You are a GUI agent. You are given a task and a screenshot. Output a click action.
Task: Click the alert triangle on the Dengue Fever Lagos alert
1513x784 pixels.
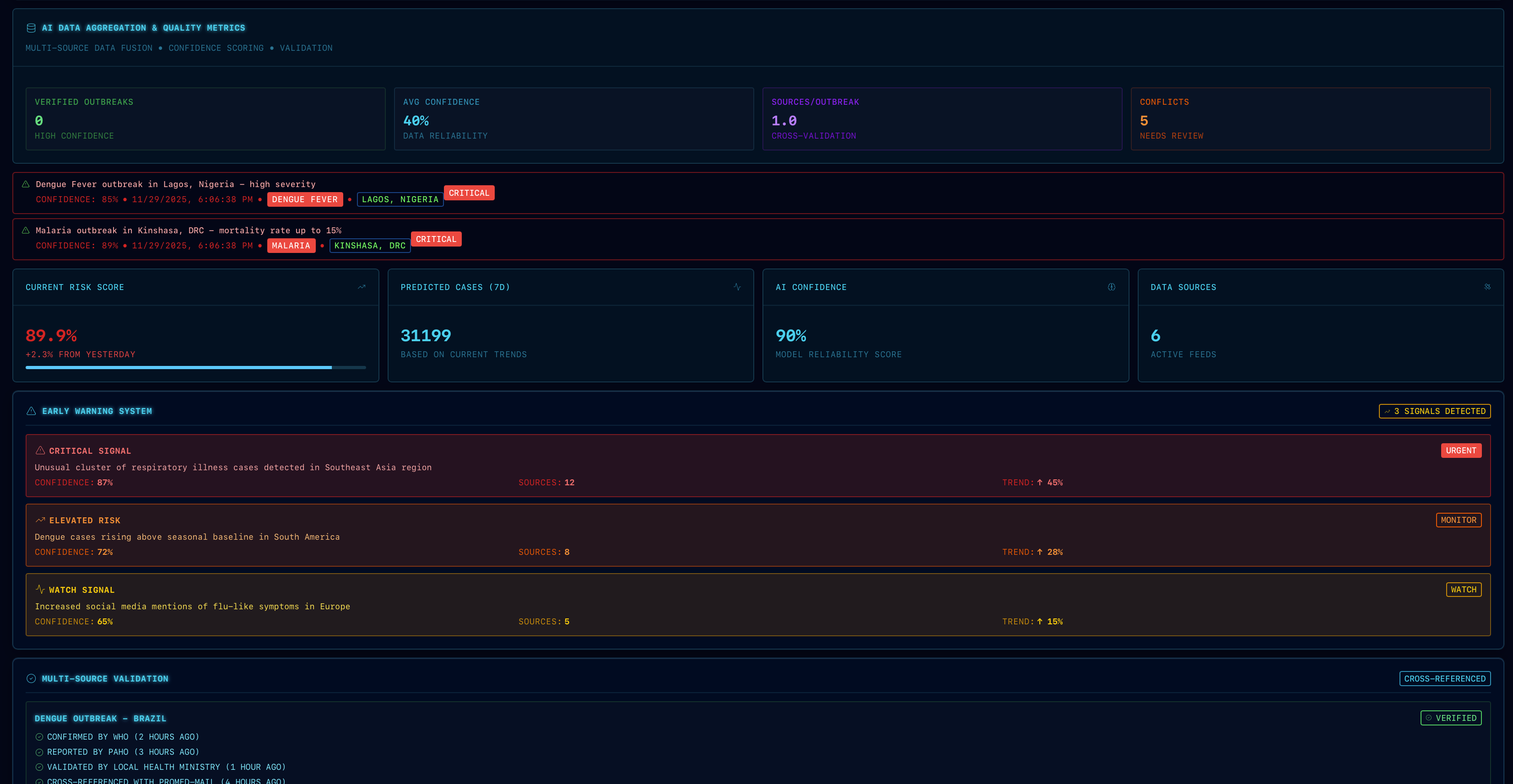tap(25, 184)
